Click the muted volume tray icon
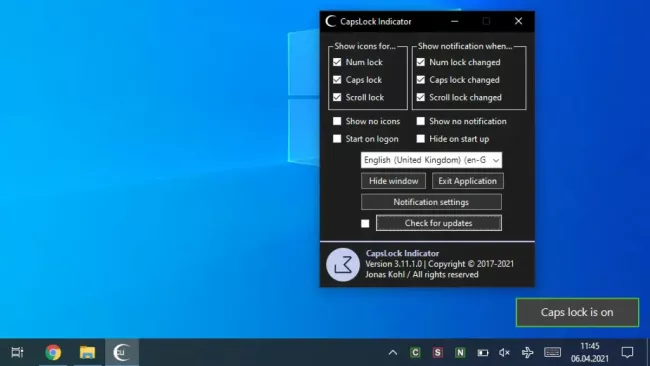The width and height of the screenshot is (650, 366). 504,353
